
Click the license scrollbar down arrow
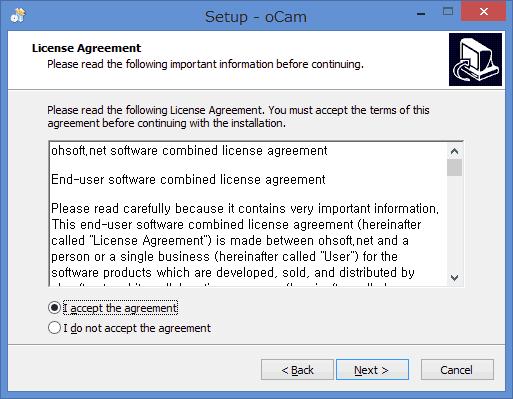(454, 277)
